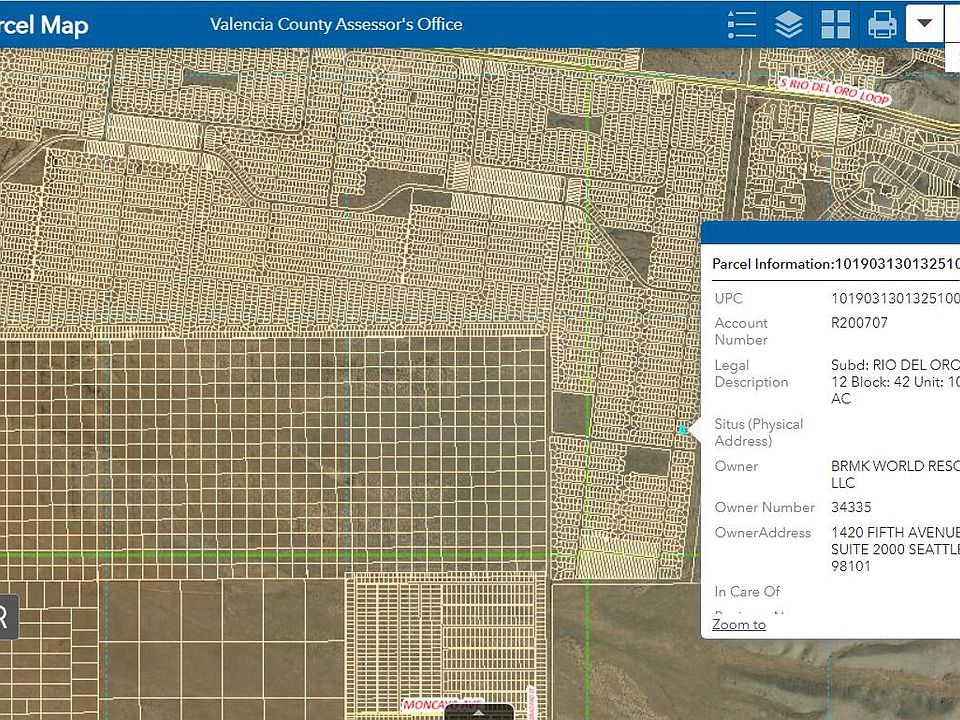
Task: Click the Zoom to link in popup
Action: [739, 624]
